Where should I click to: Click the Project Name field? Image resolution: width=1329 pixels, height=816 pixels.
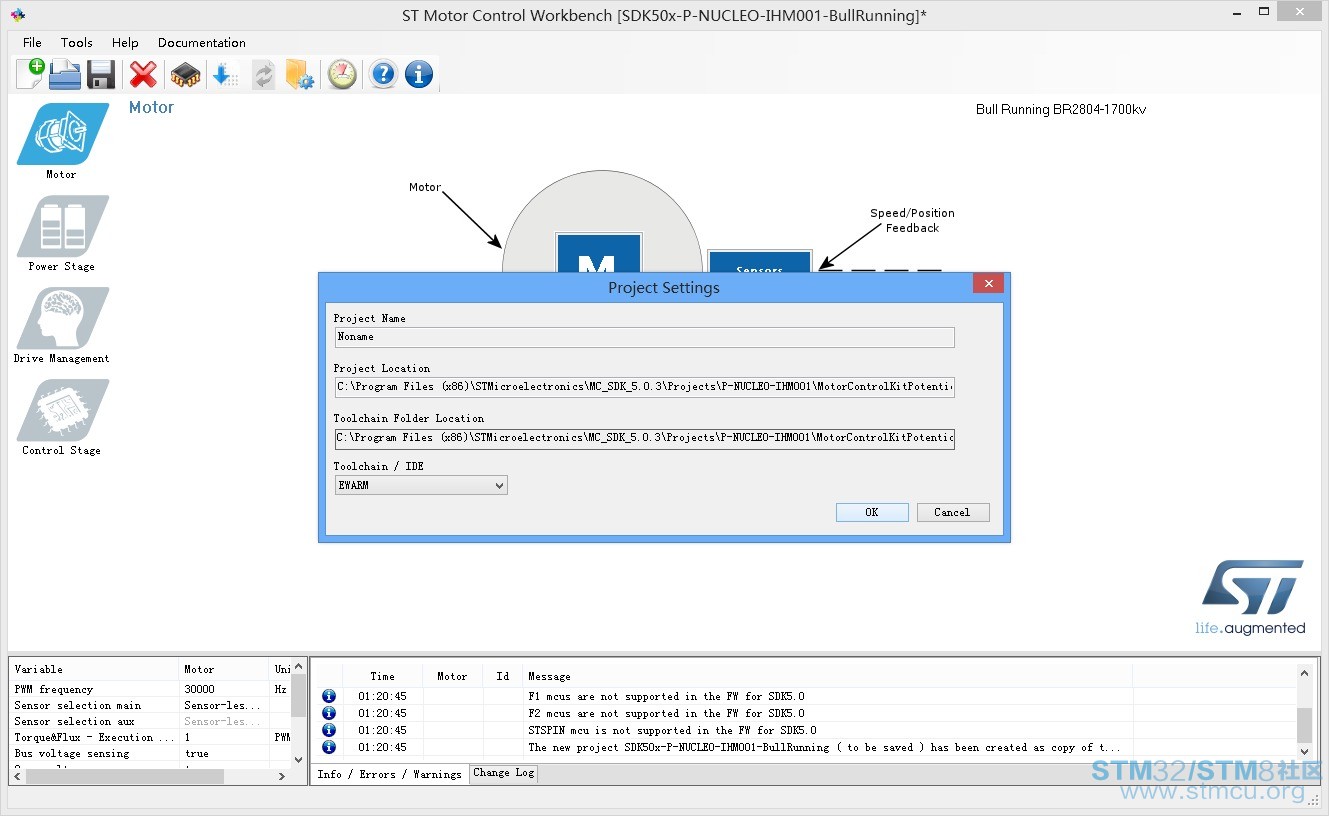[645, 337]
